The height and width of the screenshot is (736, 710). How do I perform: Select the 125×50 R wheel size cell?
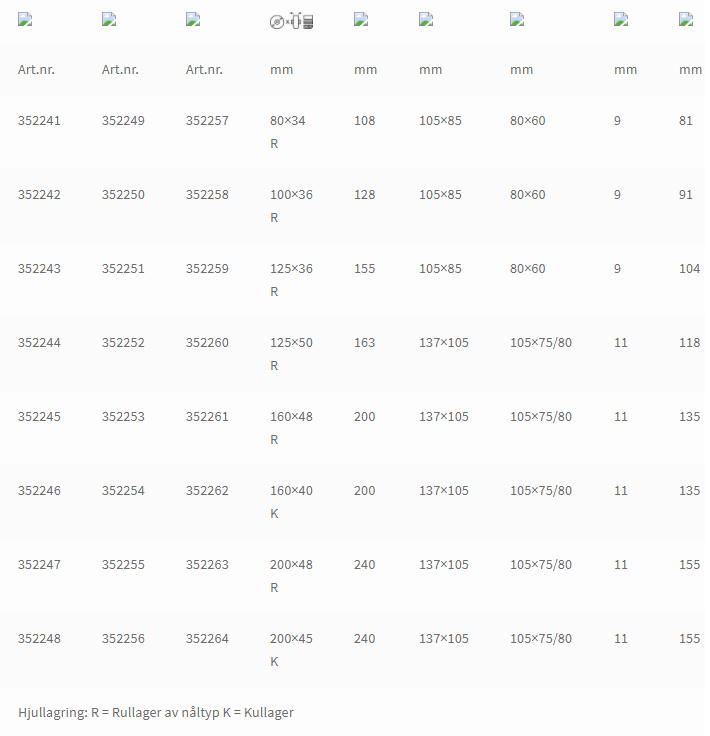click(291, 354)
